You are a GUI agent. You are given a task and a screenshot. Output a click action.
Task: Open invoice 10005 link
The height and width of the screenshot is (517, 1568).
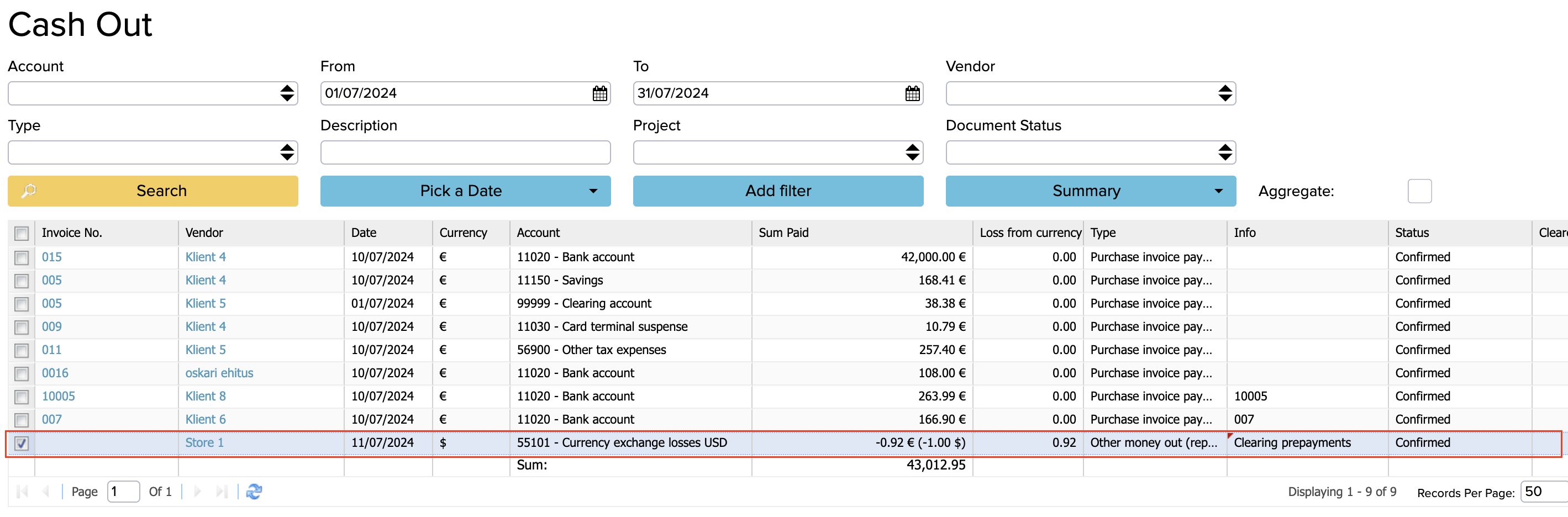pyautogui.click(x=59, y=397)
